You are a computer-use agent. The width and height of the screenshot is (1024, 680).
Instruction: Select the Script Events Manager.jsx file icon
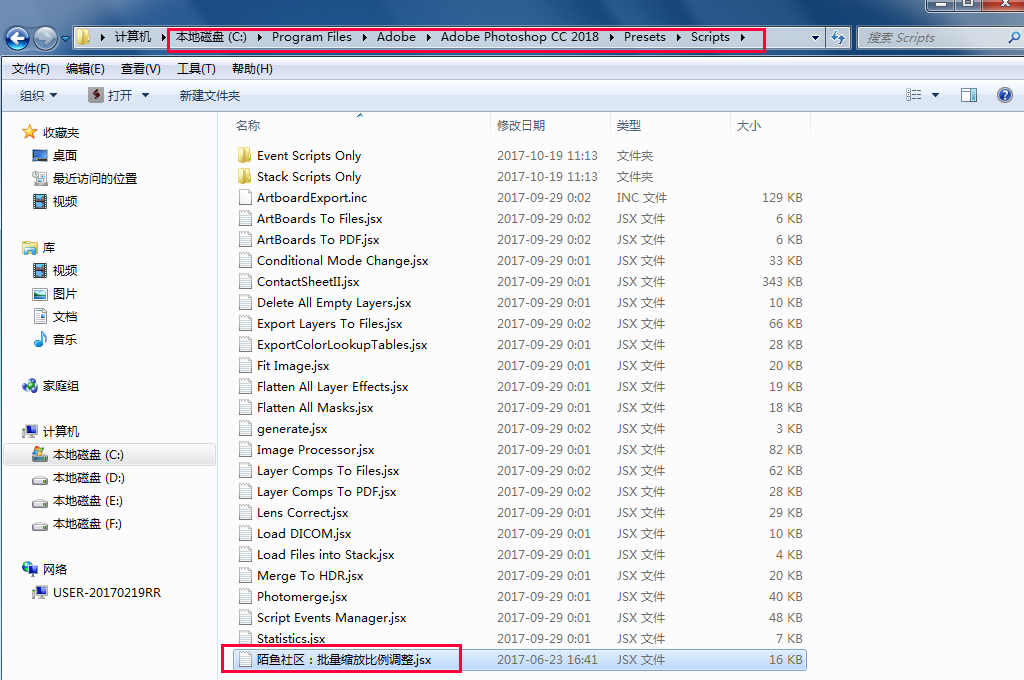(245, 617)
